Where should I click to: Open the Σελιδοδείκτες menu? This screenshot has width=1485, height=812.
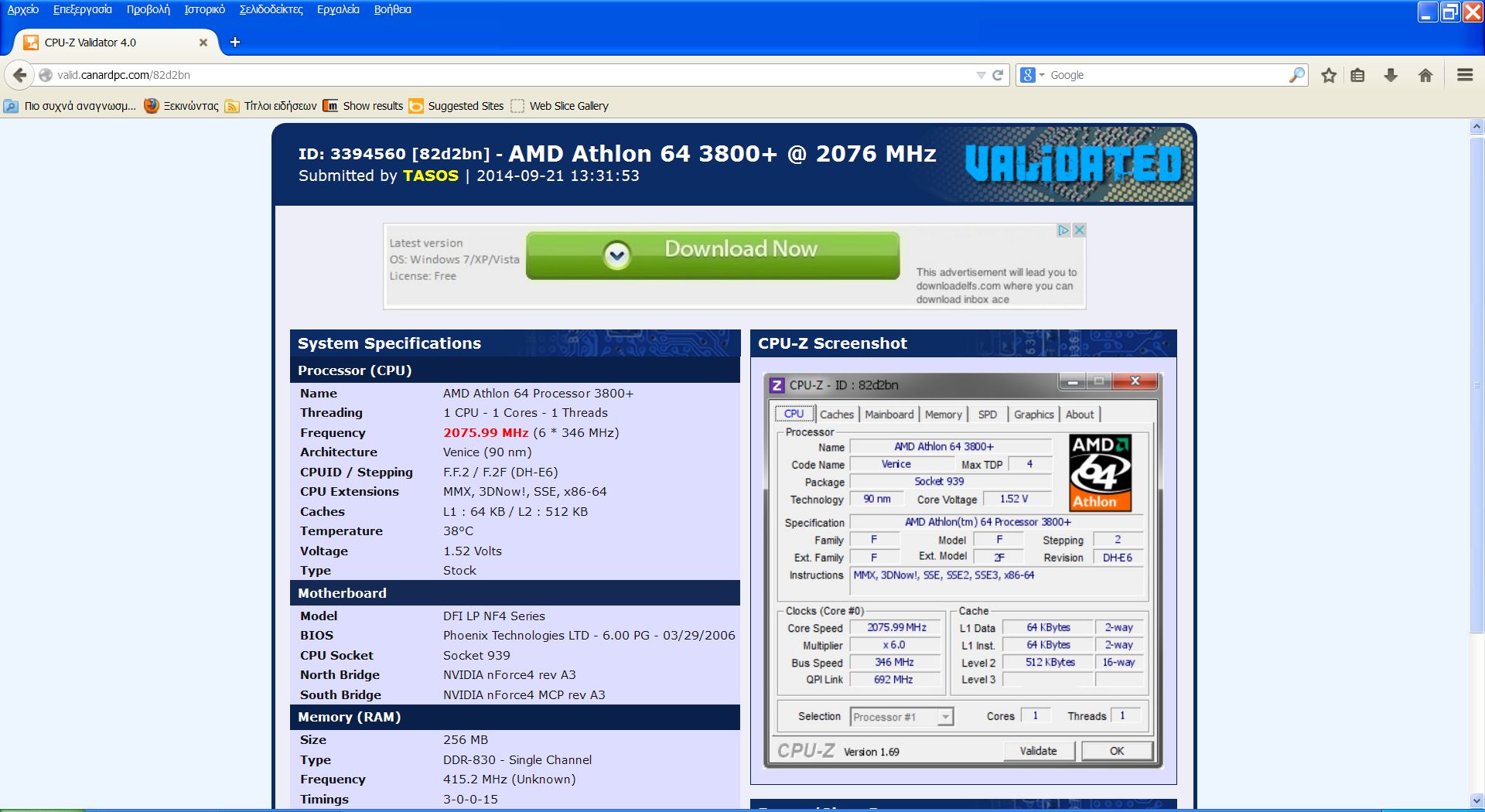click(x=271, y=9)
